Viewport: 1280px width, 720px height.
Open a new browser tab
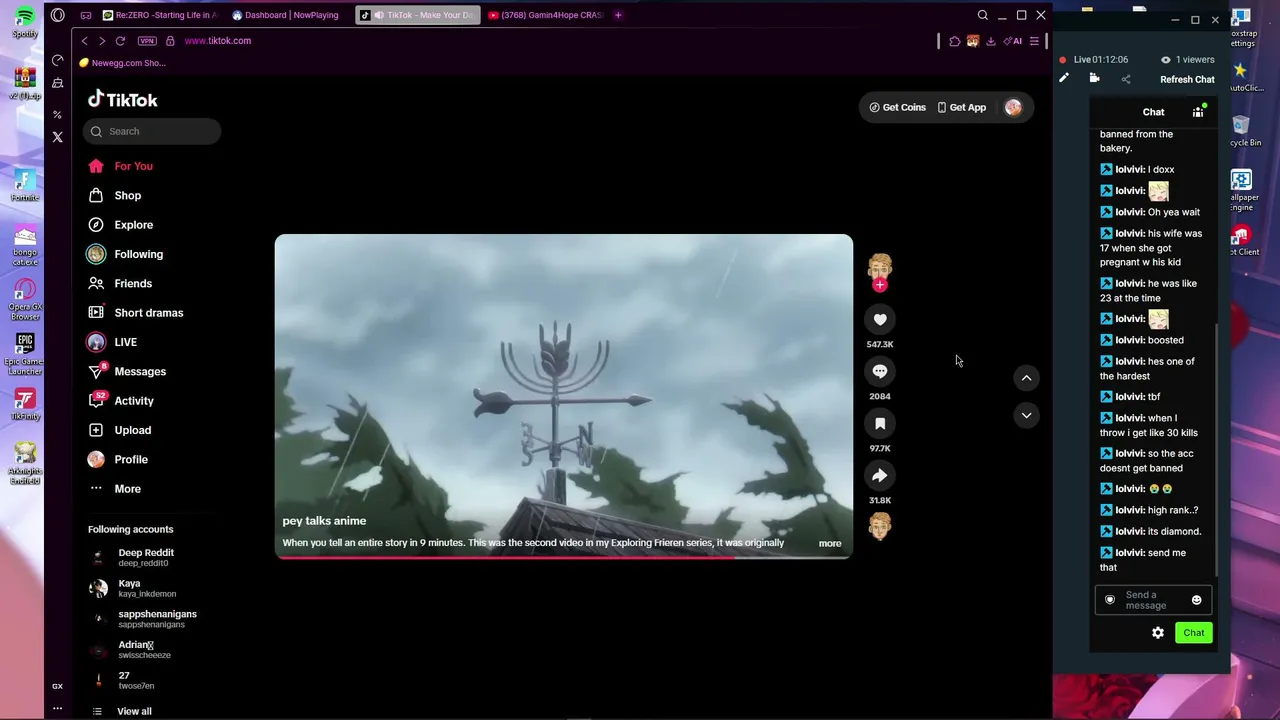coord(618,15)
